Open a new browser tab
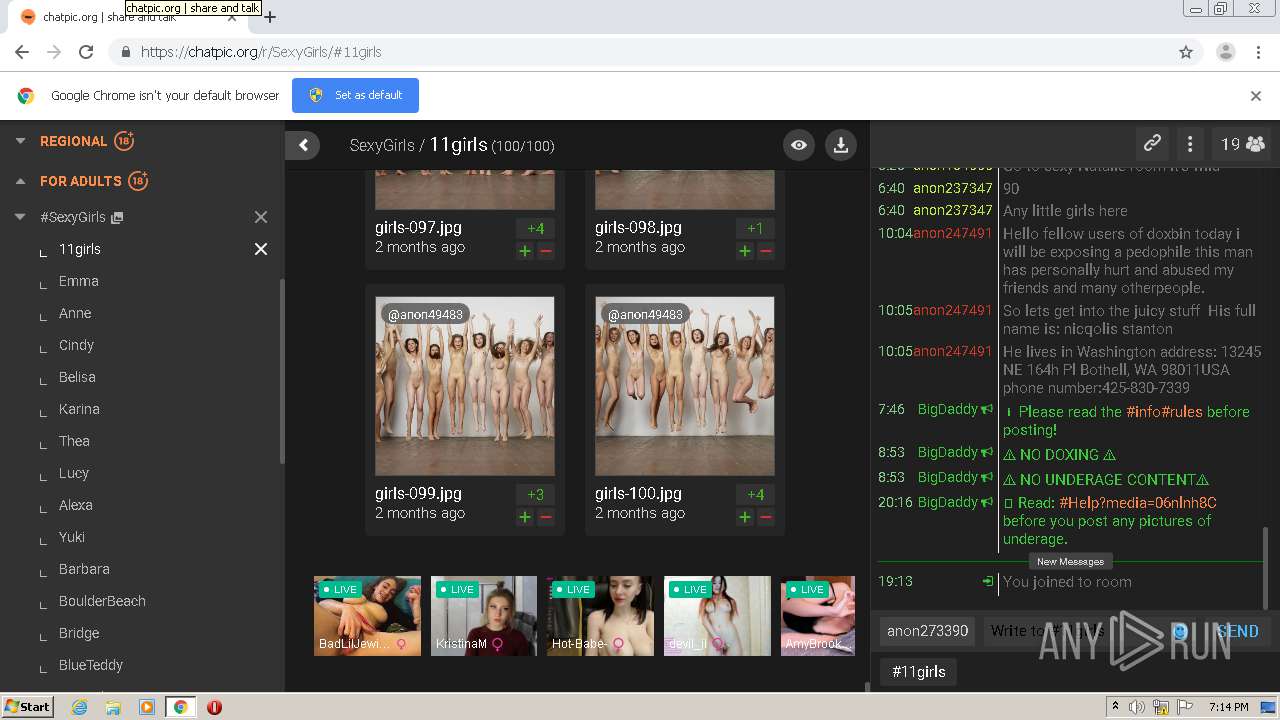The height and width of the screenshot is (720, 1280). 270,17
